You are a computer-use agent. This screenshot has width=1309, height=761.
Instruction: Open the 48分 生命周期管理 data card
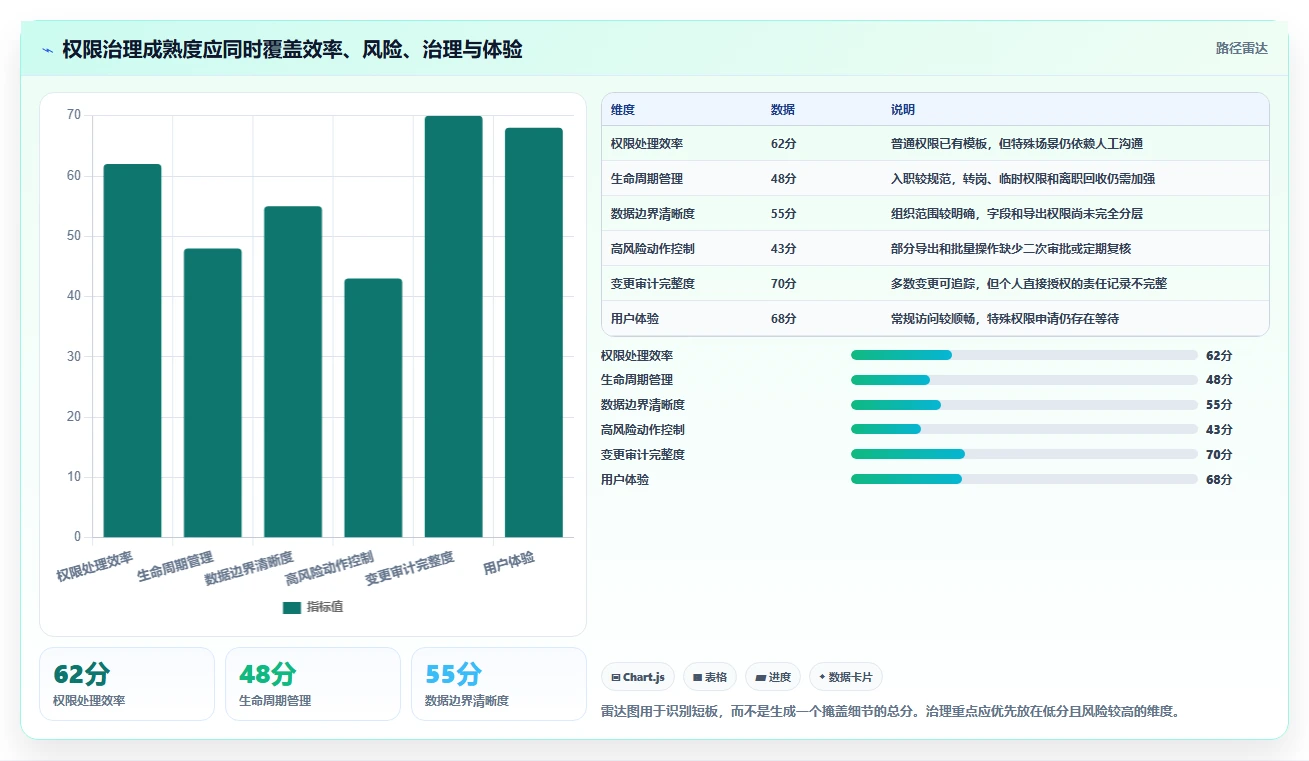pyautogui.click(x=313, y=684)
